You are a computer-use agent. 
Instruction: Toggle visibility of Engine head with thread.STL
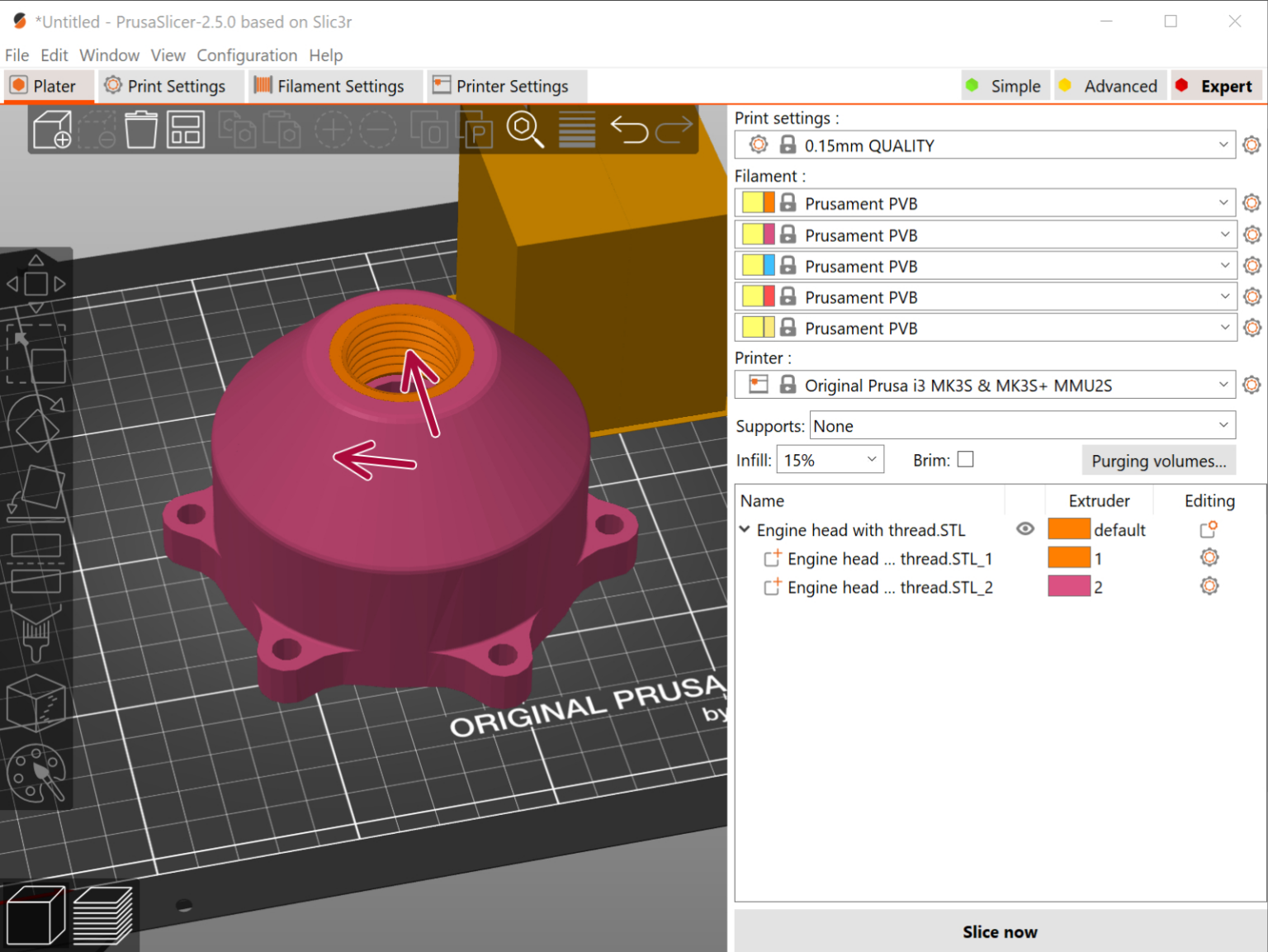click(x=1024, y=529)
